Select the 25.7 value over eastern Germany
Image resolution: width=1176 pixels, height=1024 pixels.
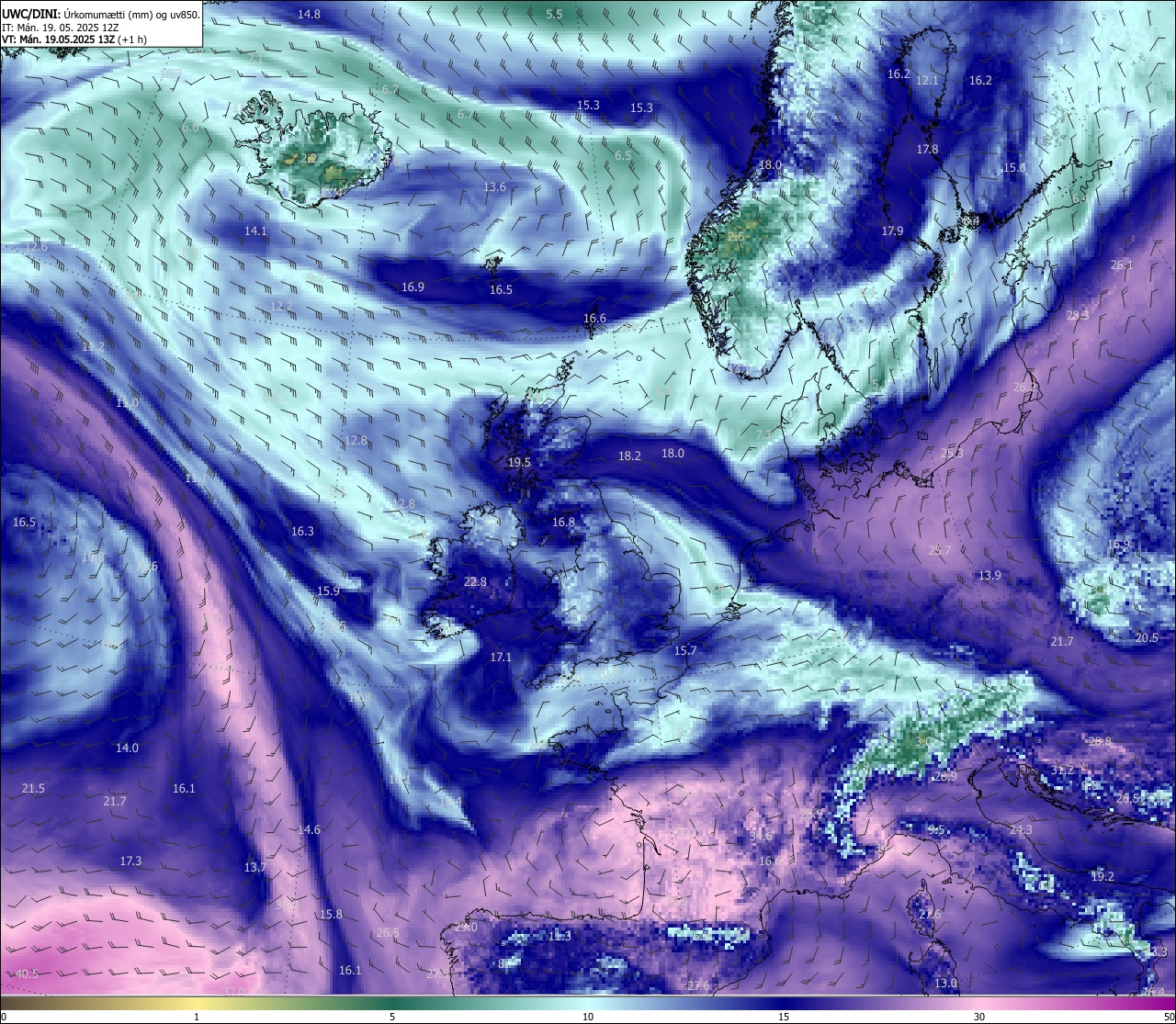click(939, 551)
